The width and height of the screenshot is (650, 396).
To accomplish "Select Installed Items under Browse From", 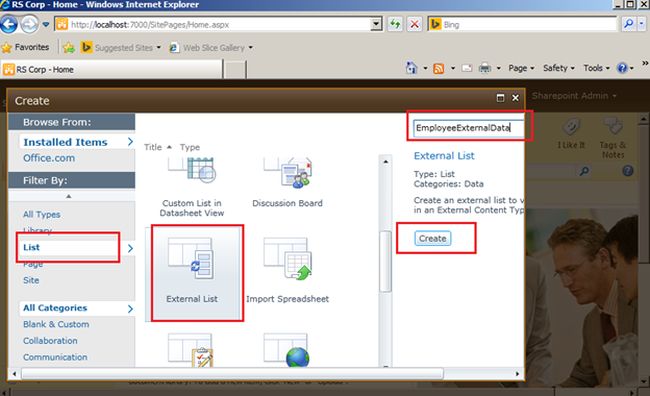I will pyautogui.click(x=65, y=142).
